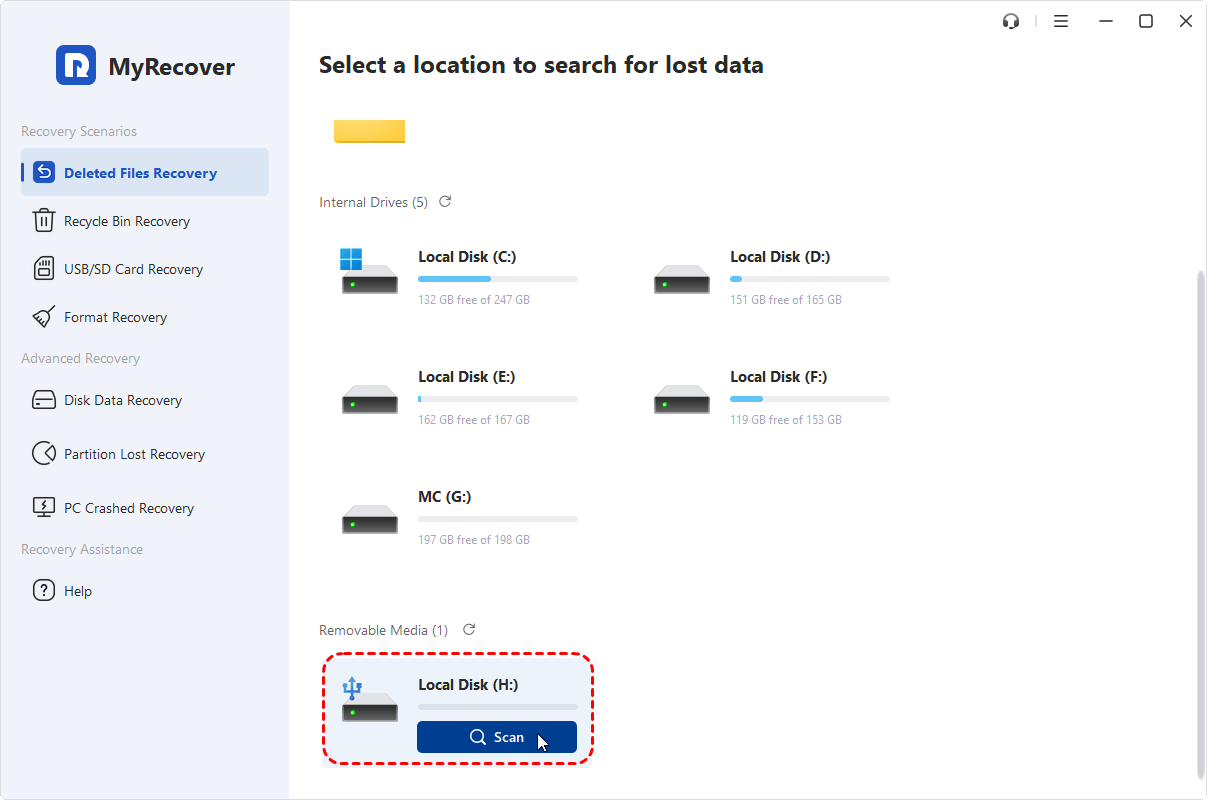Screen dimensions: 1207x800
Task: Click Local Disk (D:) usage bar
Action: click(x=810, y=278)
